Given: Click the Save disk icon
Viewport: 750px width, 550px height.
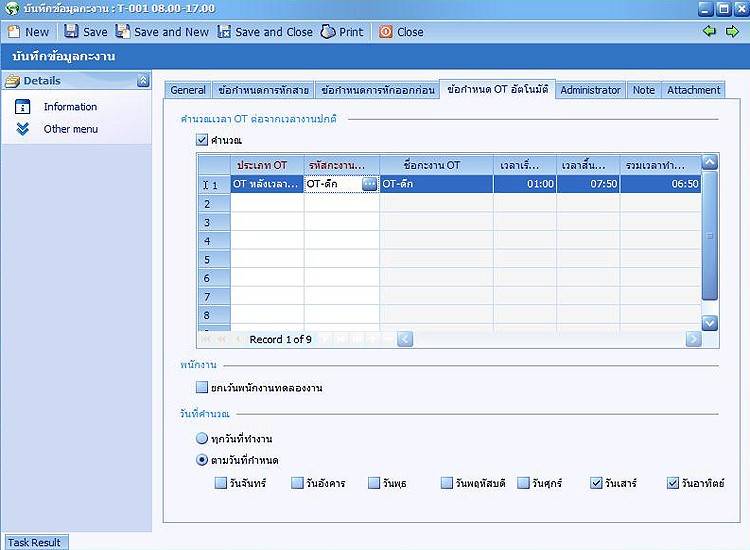Looking at the screenshot, I should pos(71,32).
